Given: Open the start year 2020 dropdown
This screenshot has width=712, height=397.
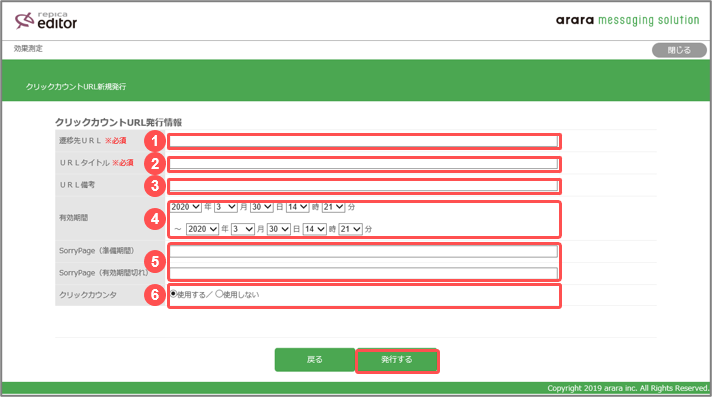Looking at the screenshot, I should click(186, 207).
